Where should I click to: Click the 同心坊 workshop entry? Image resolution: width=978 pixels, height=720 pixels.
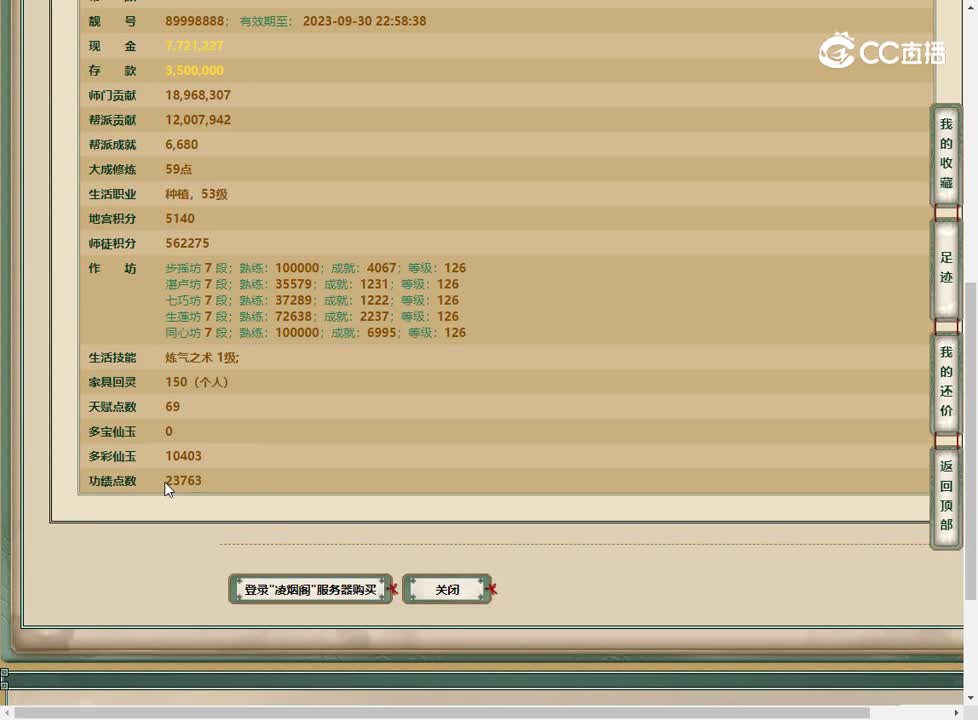(x=183, y=333)
